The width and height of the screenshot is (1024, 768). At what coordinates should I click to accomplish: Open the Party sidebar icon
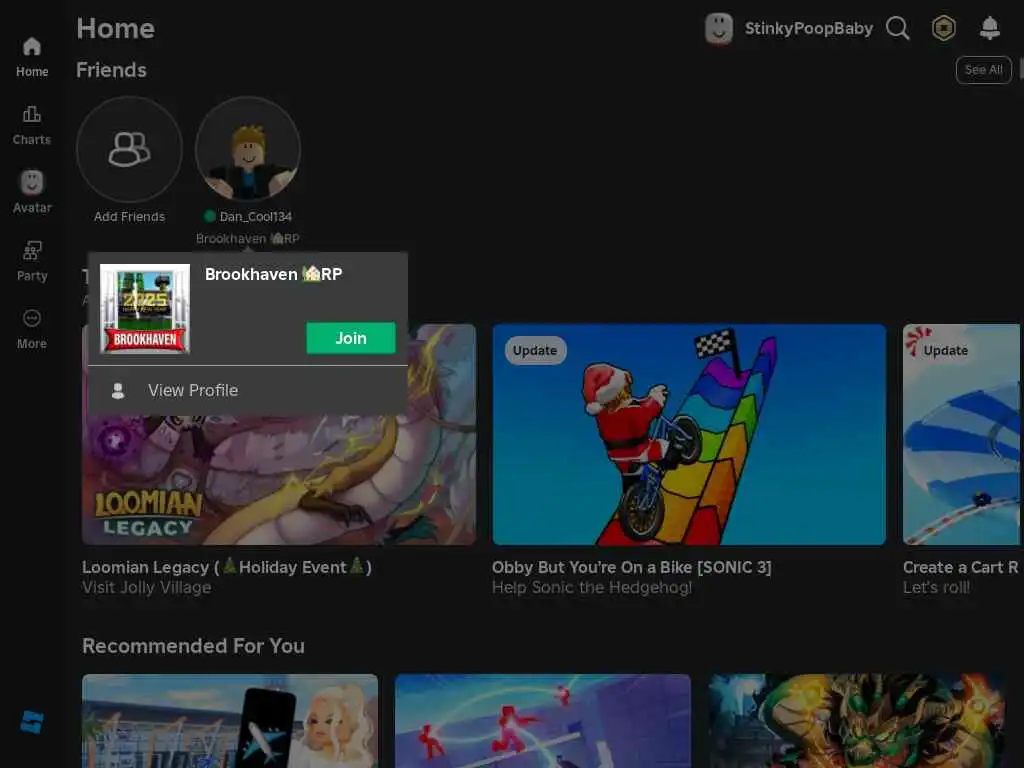tap(31, 261)
